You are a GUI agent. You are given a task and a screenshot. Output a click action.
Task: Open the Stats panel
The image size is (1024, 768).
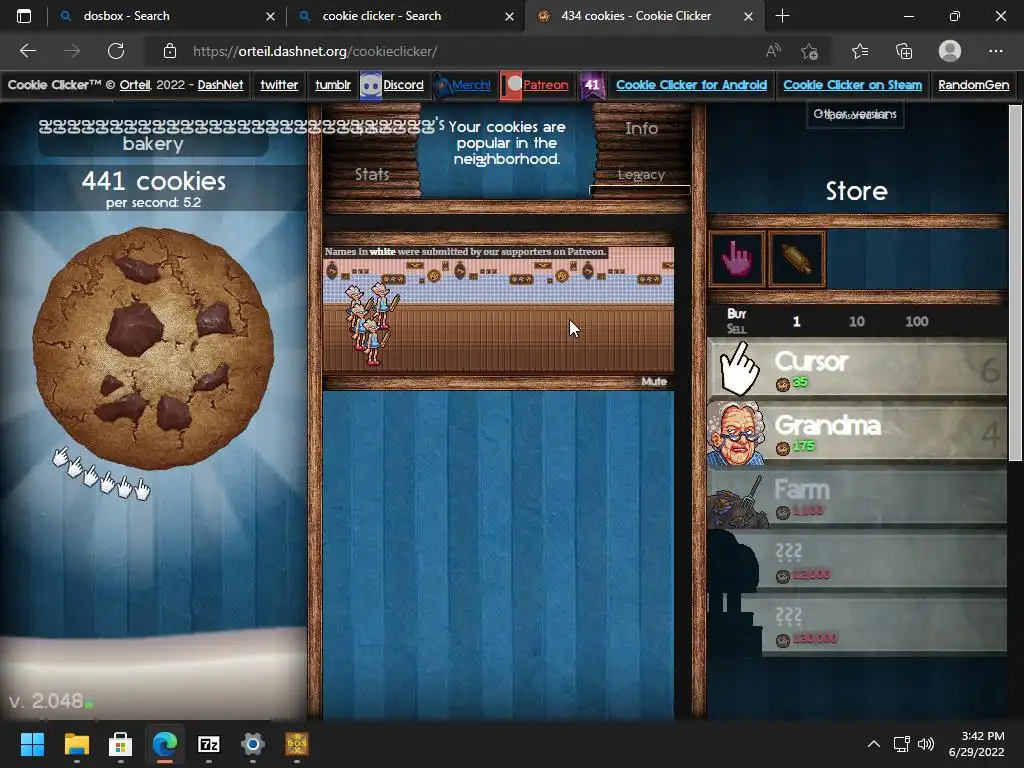click(x=372, y=174)
